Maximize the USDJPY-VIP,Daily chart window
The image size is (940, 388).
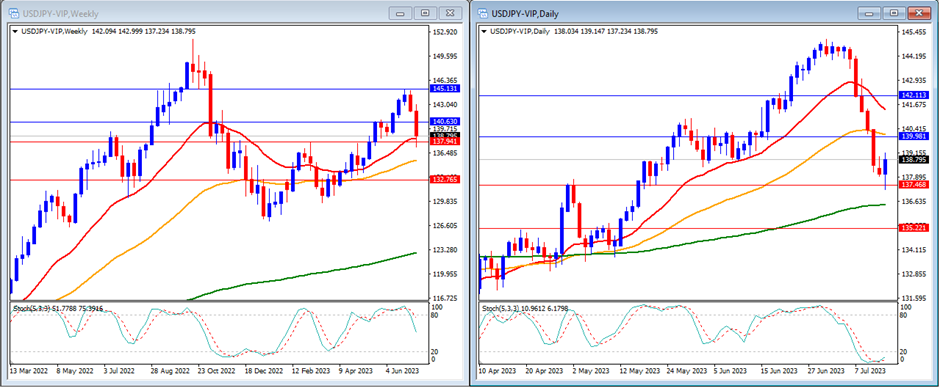coord(894,13)
